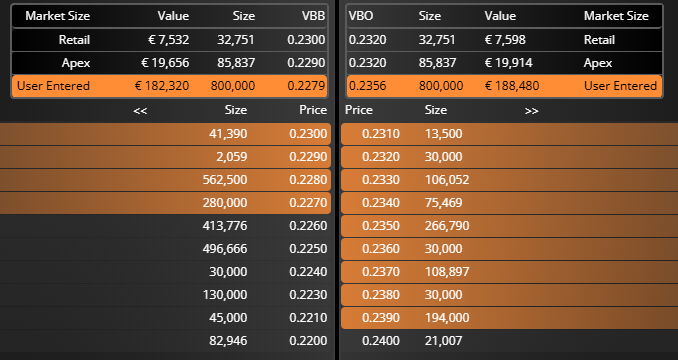Select ask level 0.2350 with 266,790

(509, 226)
